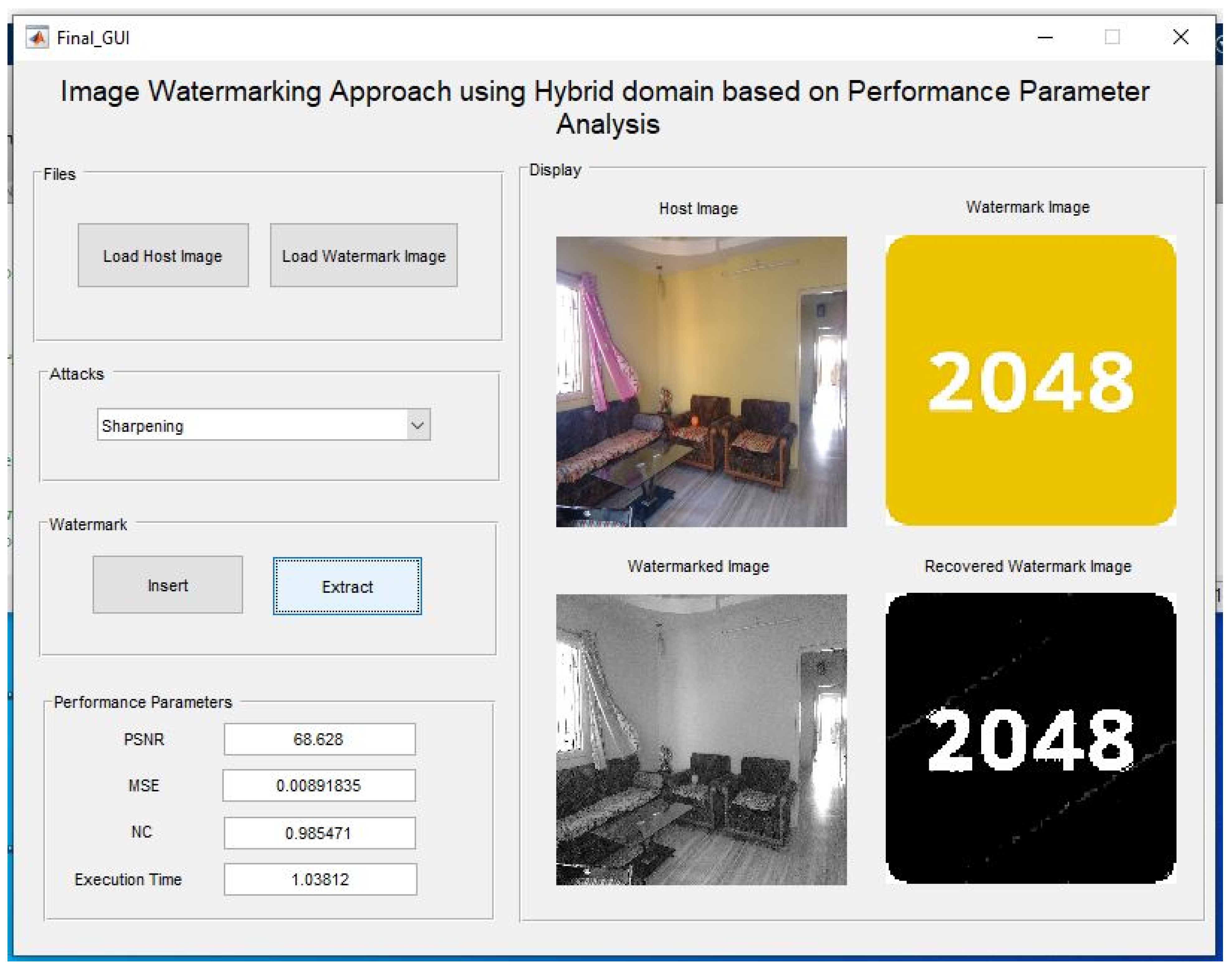
Task: Click the MATLAB icon in title bar
Action: tap(38, 38)
